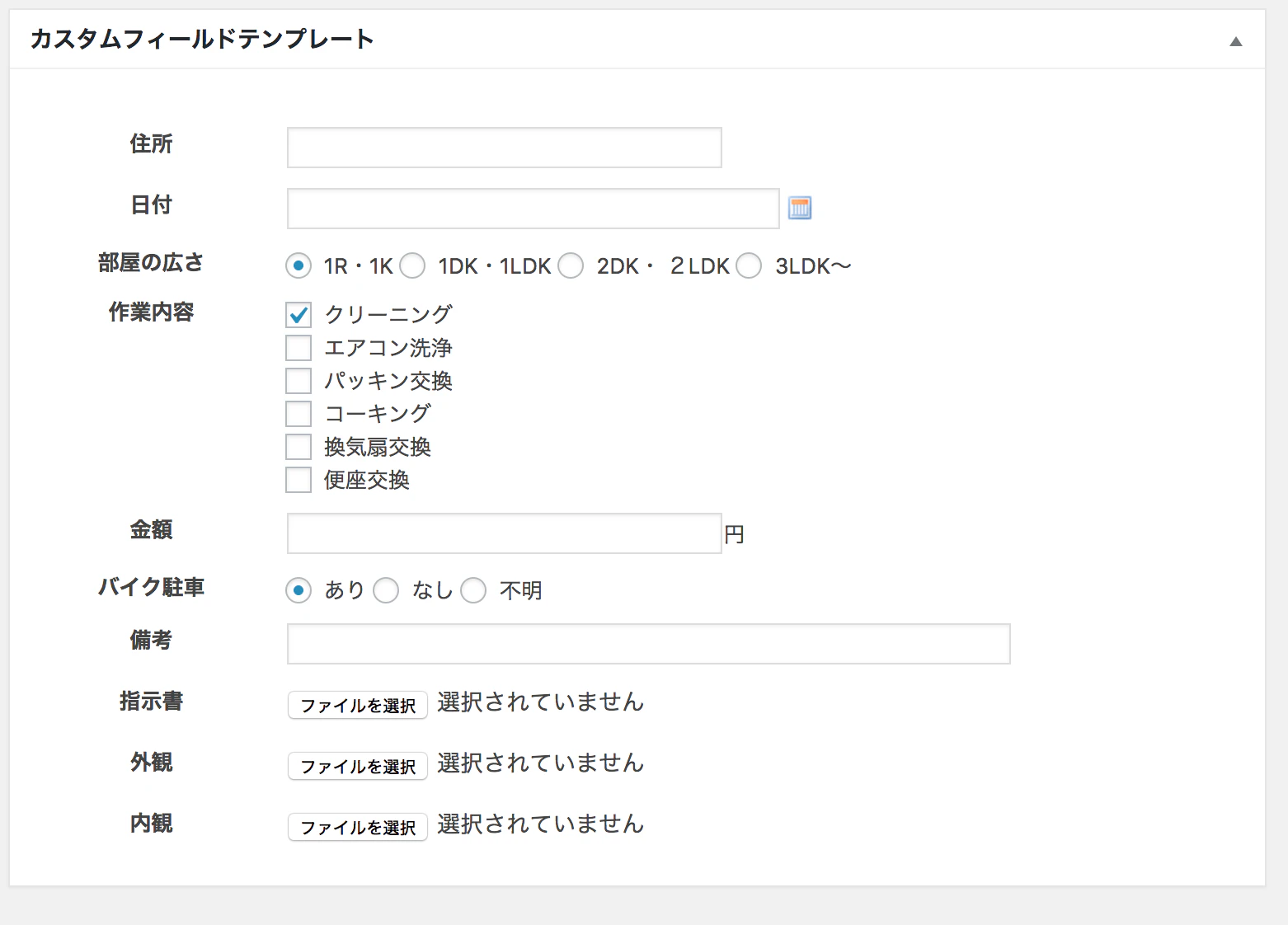This screenshot has height=925, width=1288.
Task: Click the 備考 field label
Action: (x=151, y=640)
